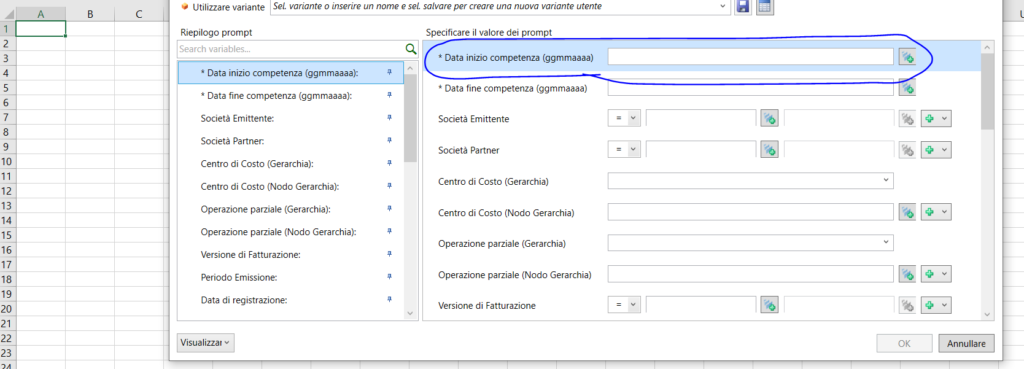Click the Data inizio competenza input field

(750, 57)
